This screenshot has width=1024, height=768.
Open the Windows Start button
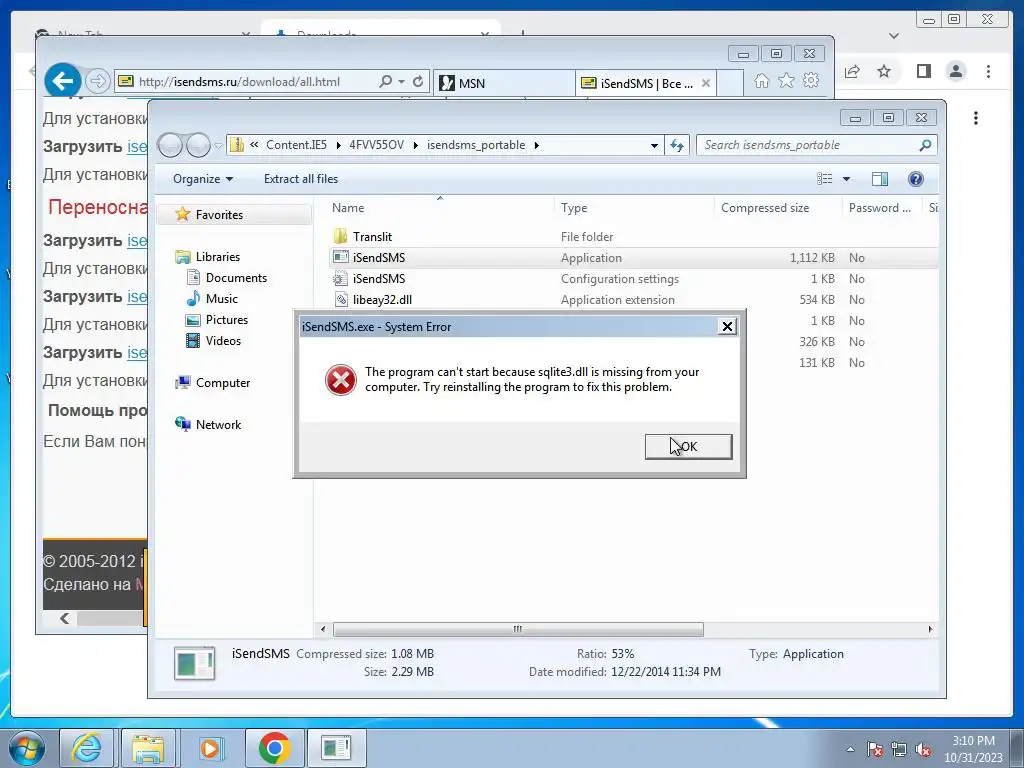click(x=26, y=748)
